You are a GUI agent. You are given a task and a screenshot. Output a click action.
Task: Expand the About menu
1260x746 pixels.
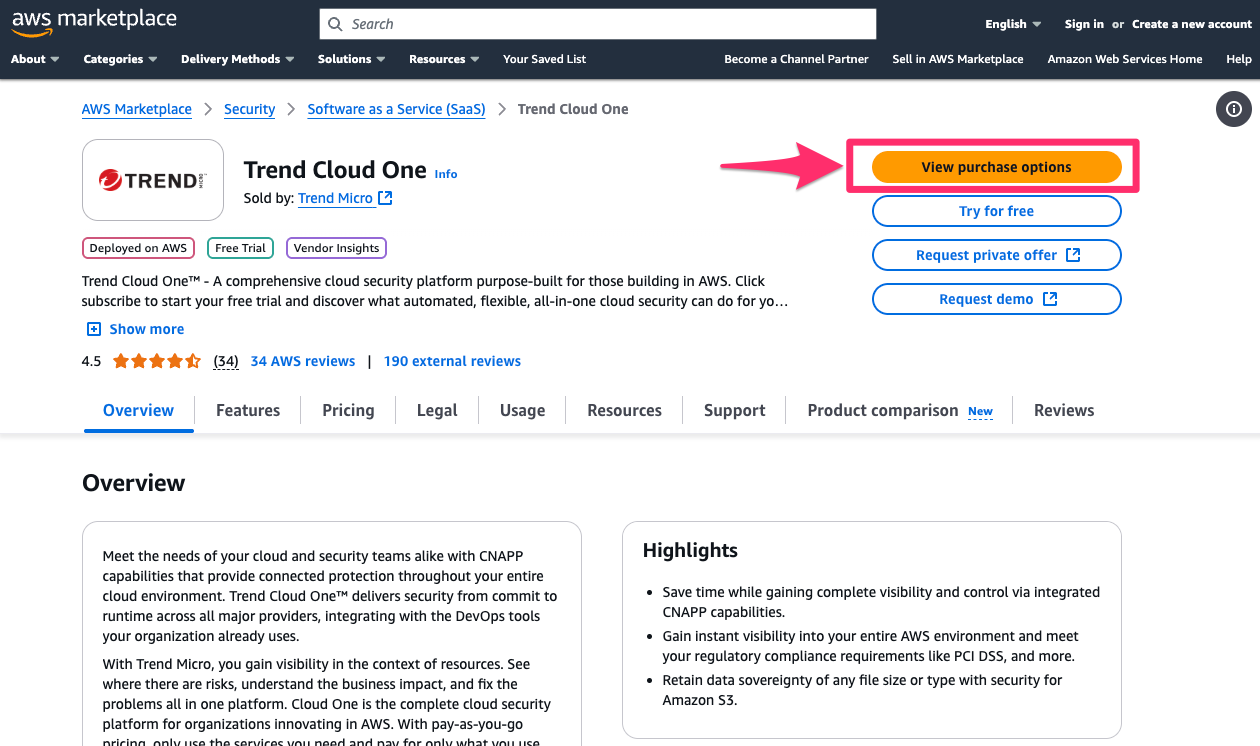35,59
